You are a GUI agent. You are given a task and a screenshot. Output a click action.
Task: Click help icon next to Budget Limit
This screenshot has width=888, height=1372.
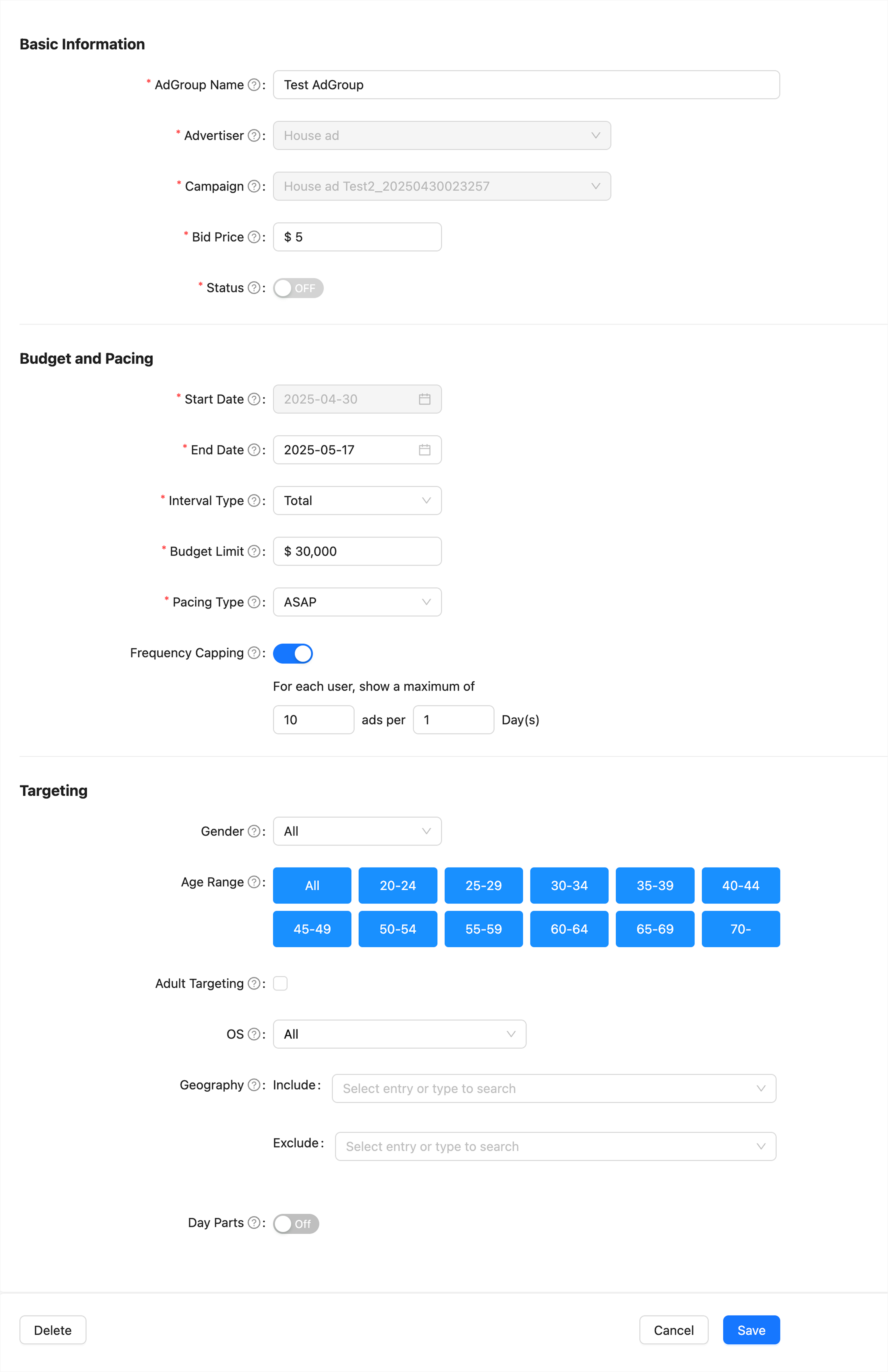[x=254, y=551]
